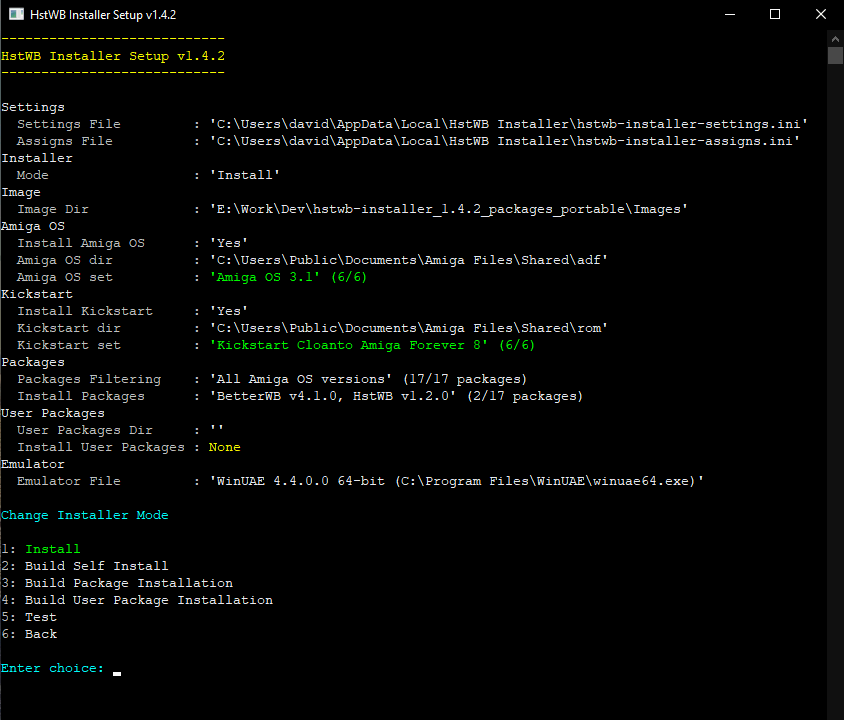Click the 'Amiga OS' section heading
This screenshot has width=844, height=720.
33,226
